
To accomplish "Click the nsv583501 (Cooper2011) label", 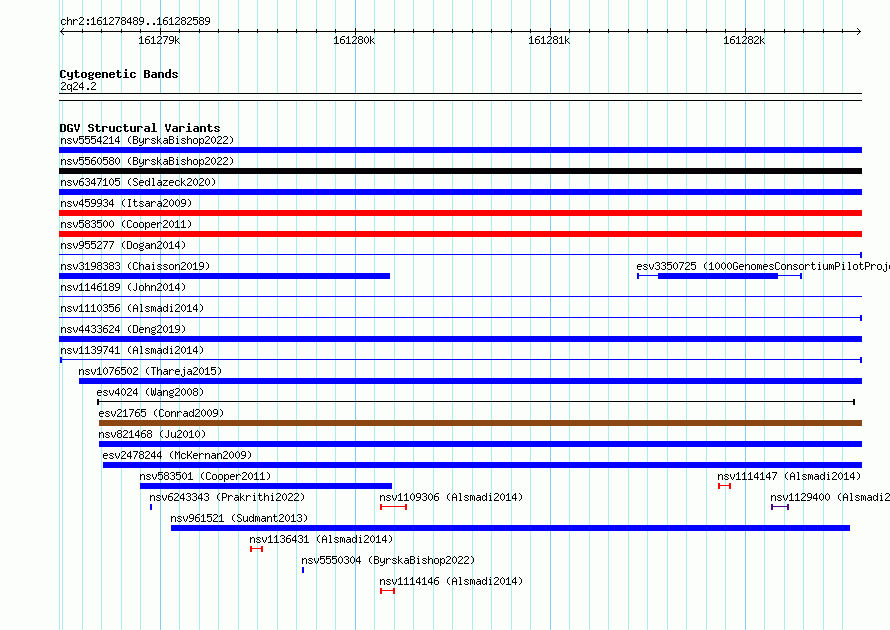I will (205, 476).
